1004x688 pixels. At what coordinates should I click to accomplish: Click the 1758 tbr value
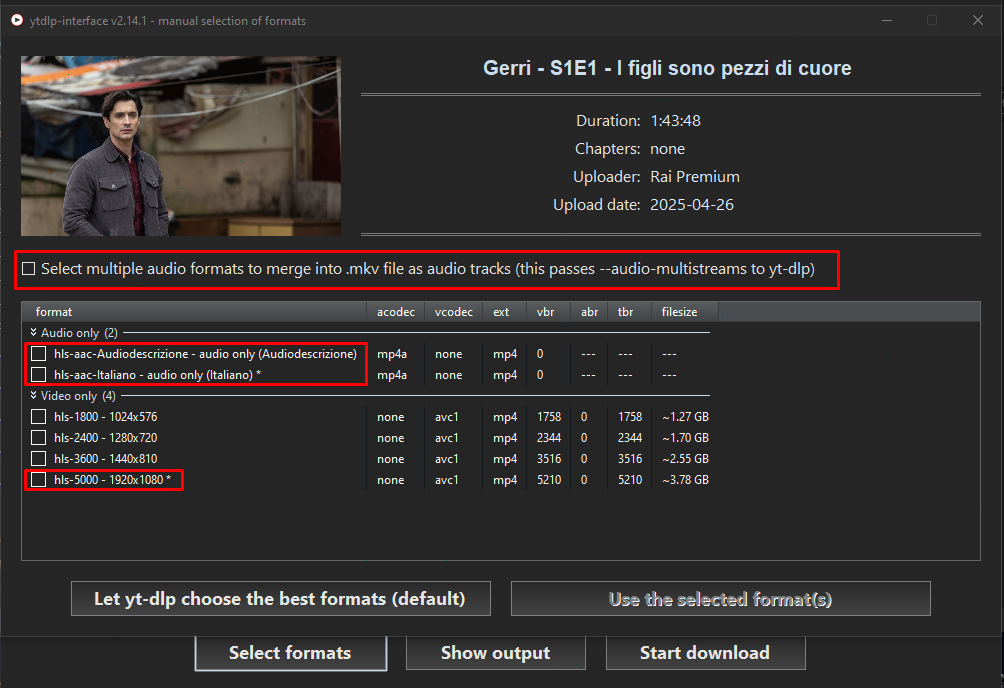[630, 417]
